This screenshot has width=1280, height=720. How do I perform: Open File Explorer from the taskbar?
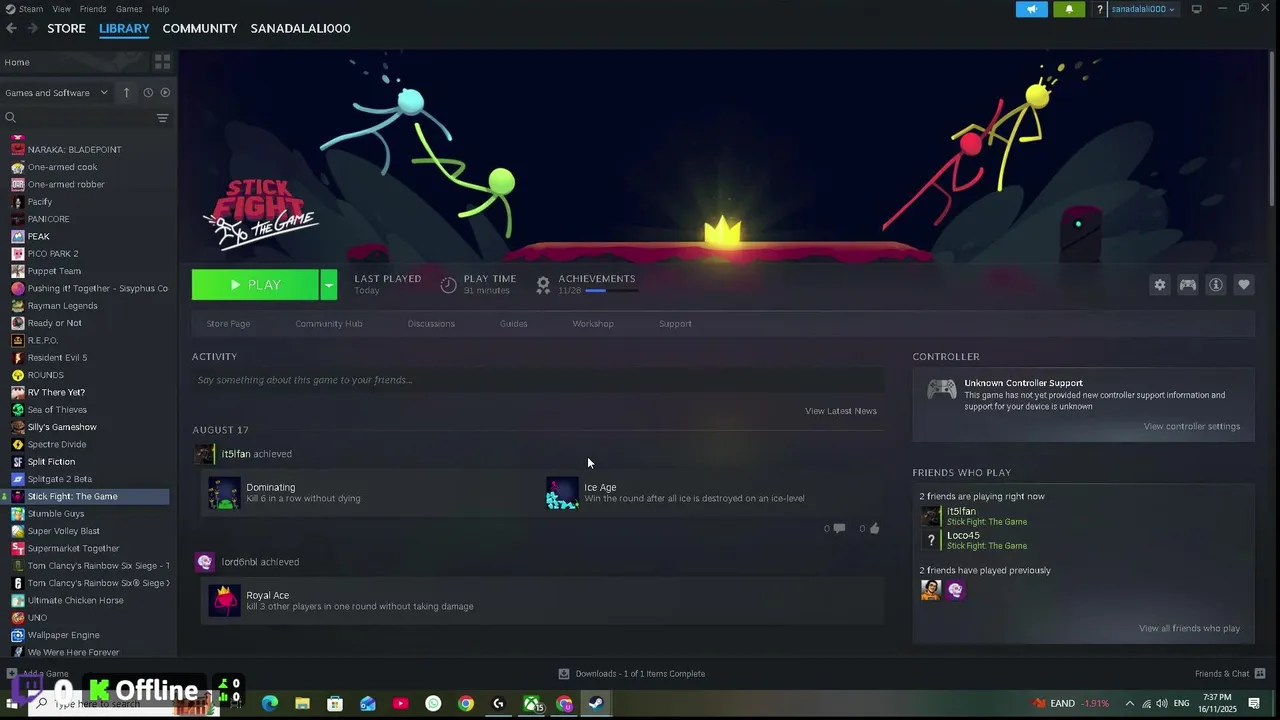pyautogui.click(x=302, y=704)
